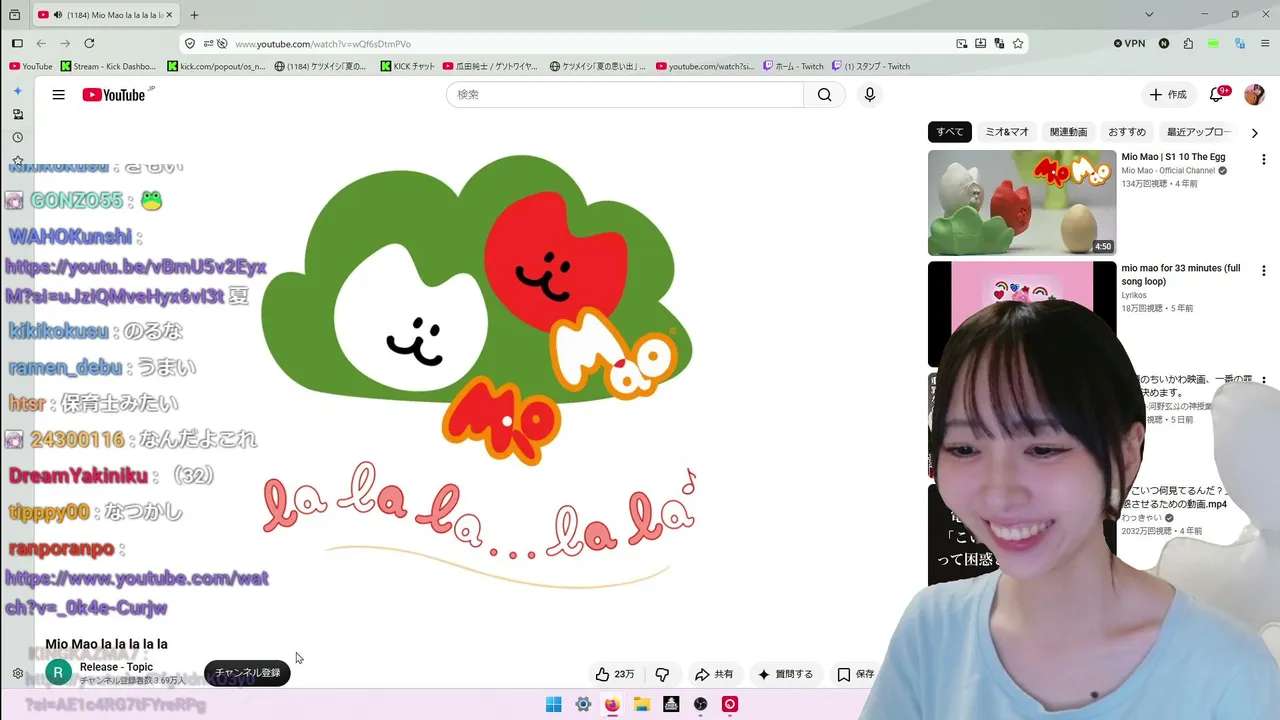Open the ホーム - Twitch bookmark

[793, 66]
